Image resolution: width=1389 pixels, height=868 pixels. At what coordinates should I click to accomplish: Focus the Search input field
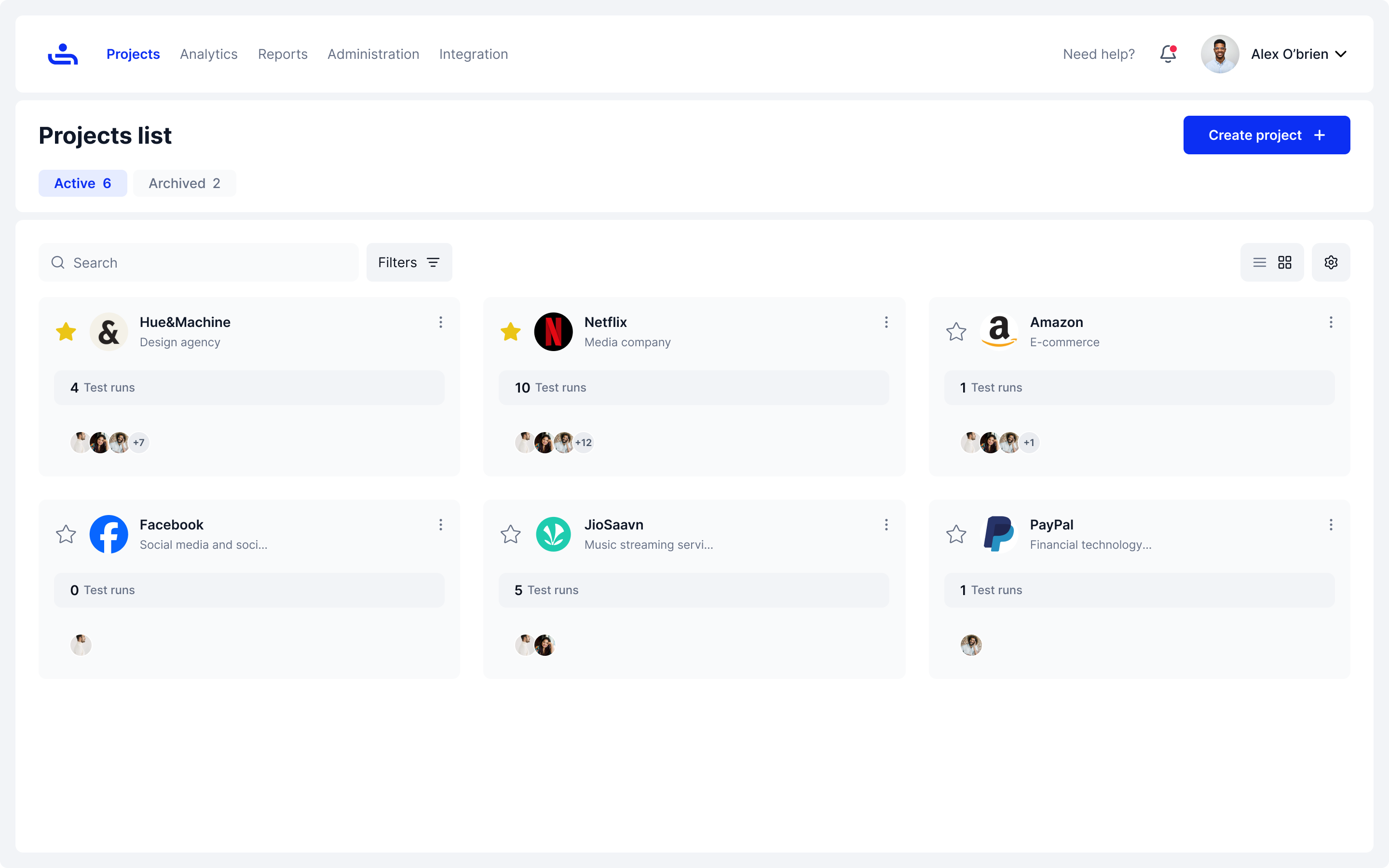(206, 262)
